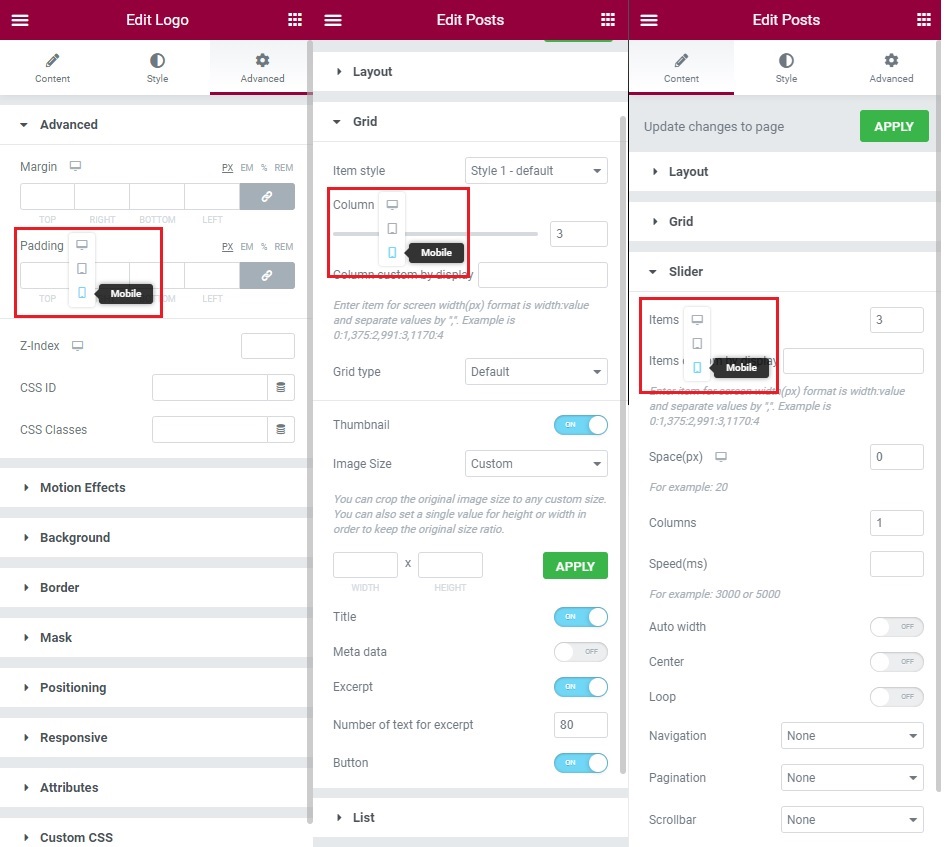Open Advanced tab in right Edit Posts panel

(891, 68)
